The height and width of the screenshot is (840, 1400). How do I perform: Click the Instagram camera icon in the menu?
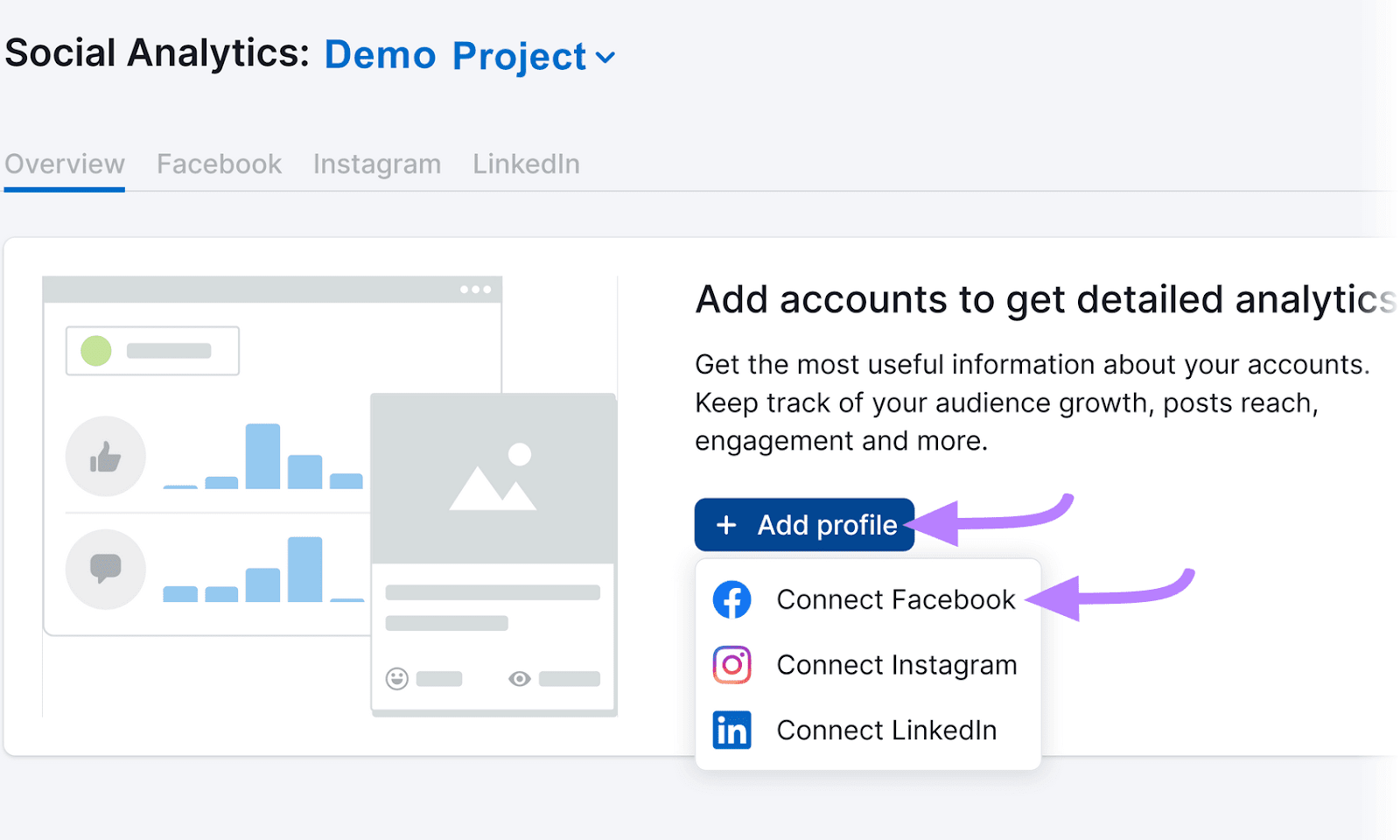pos(731,665)
